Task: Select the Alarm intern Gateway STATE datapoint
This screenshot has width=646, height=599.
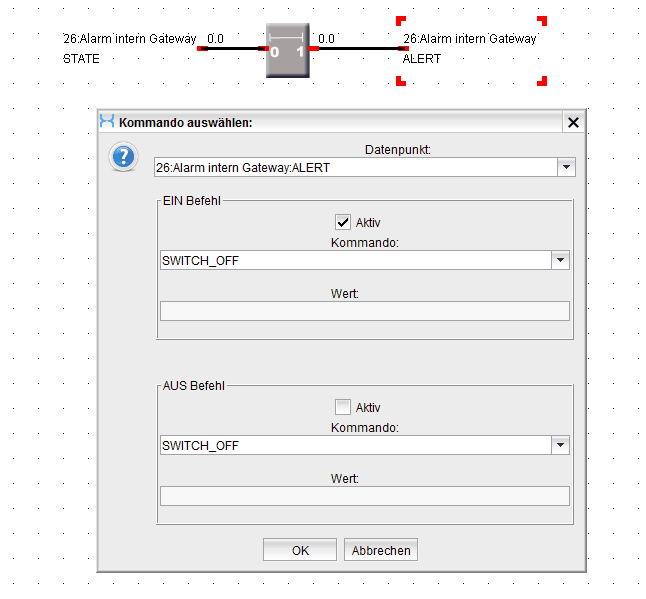Action: pos(129,48)
